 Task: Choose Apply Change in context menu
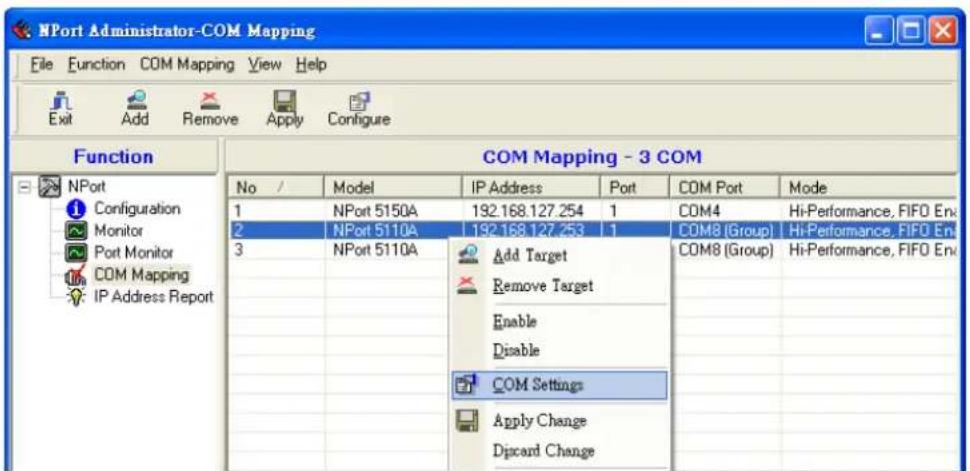tap(539, 421)
